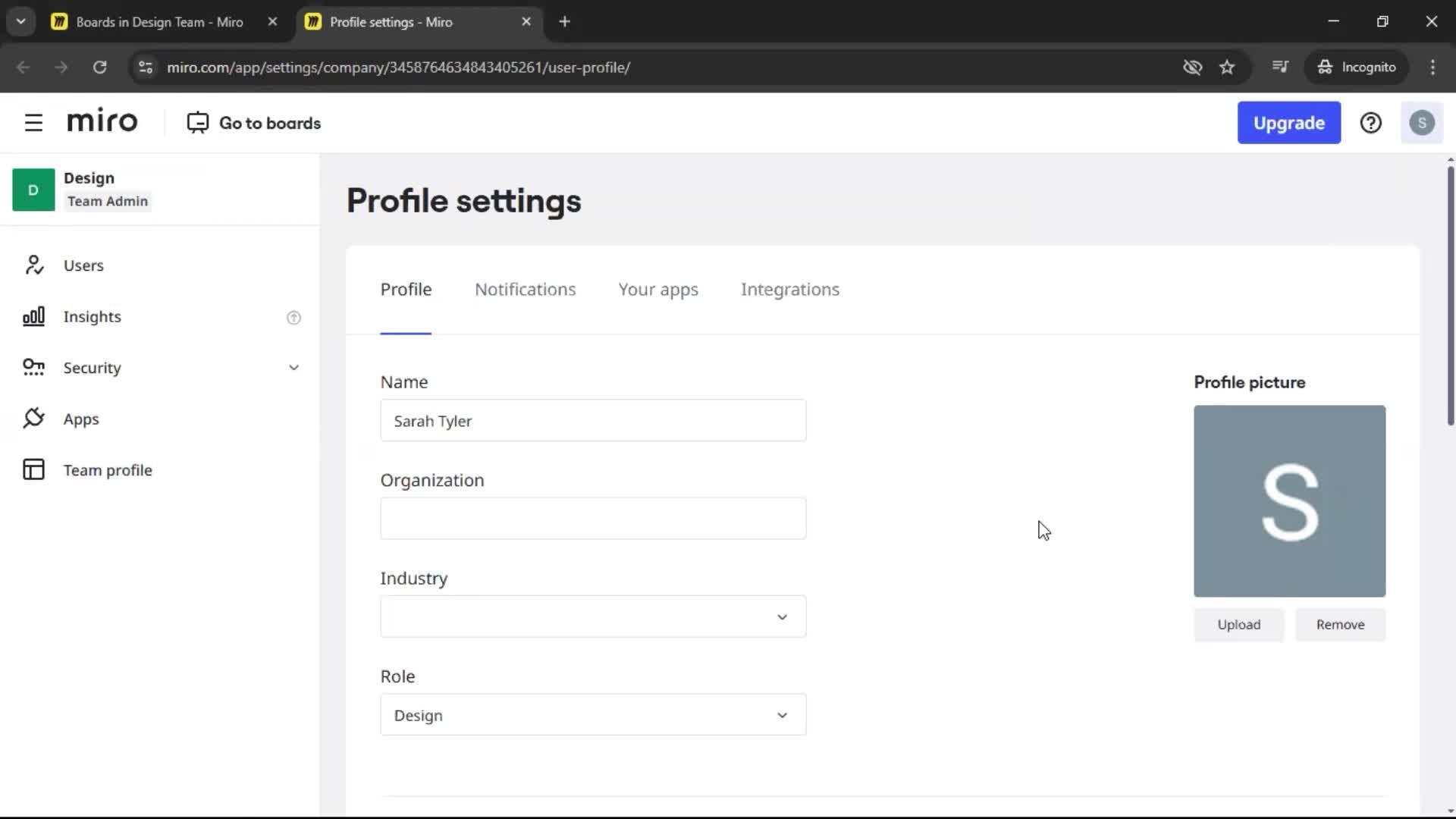
Task: Click the Name field with Sarah Tyler
Action: tap(593, 421)
